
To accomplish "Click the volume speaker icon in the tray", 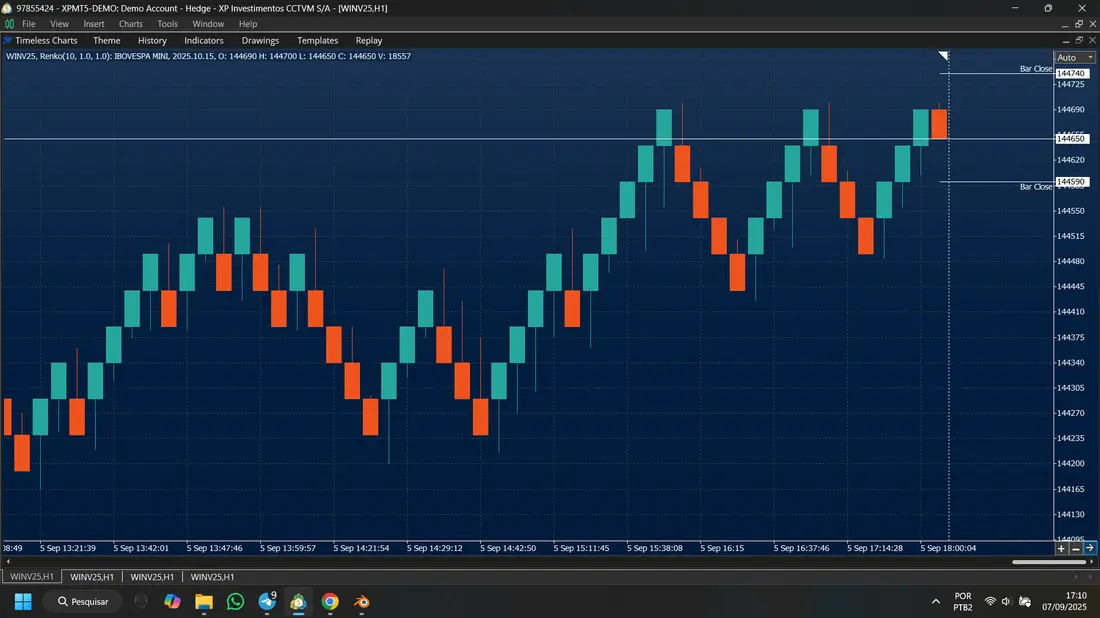I will [1007, 602].
